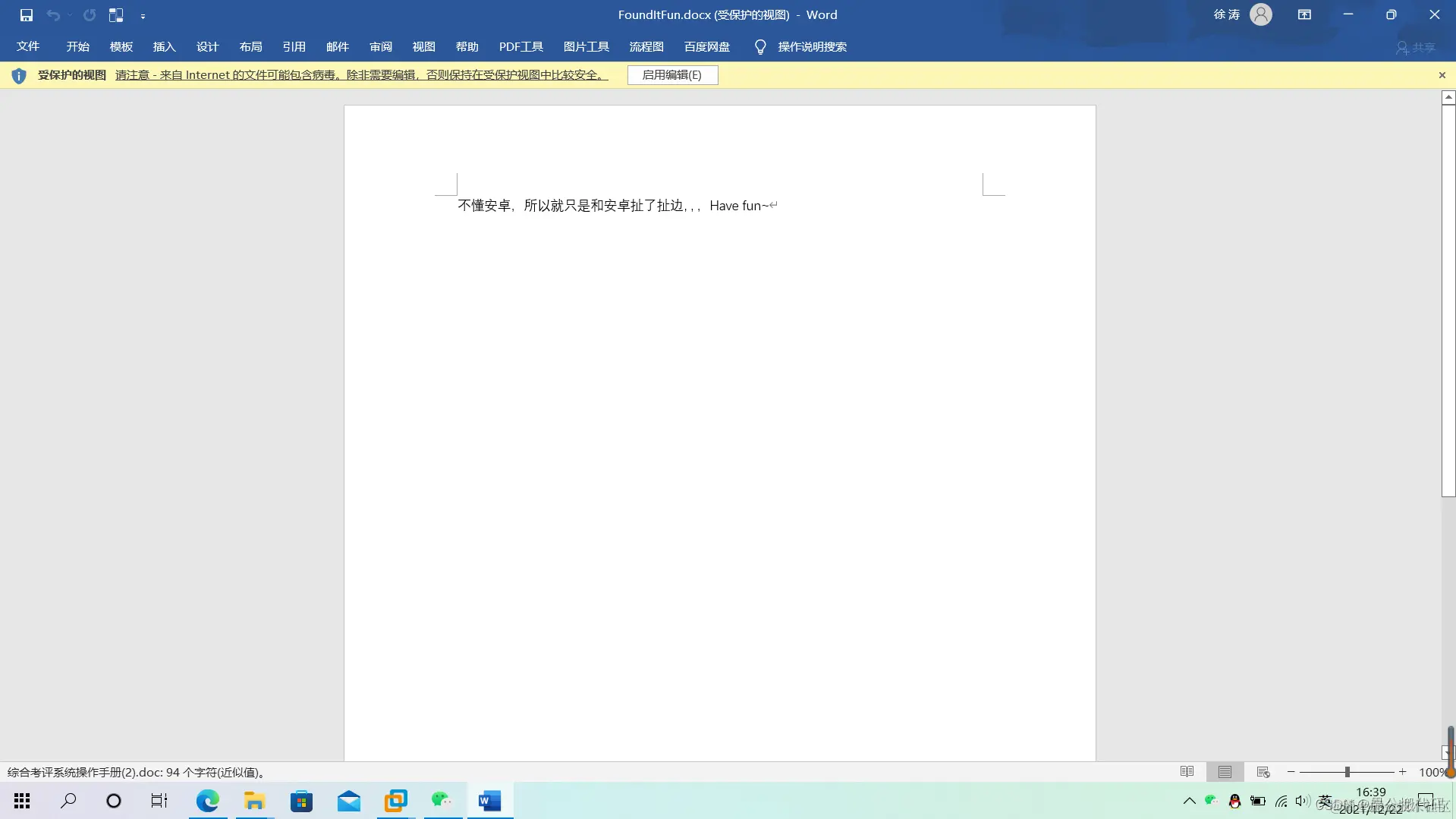Click the taskbar search magnifier icon
The height and width of the screenshot is (819, 1456).
tap(68, 801)
